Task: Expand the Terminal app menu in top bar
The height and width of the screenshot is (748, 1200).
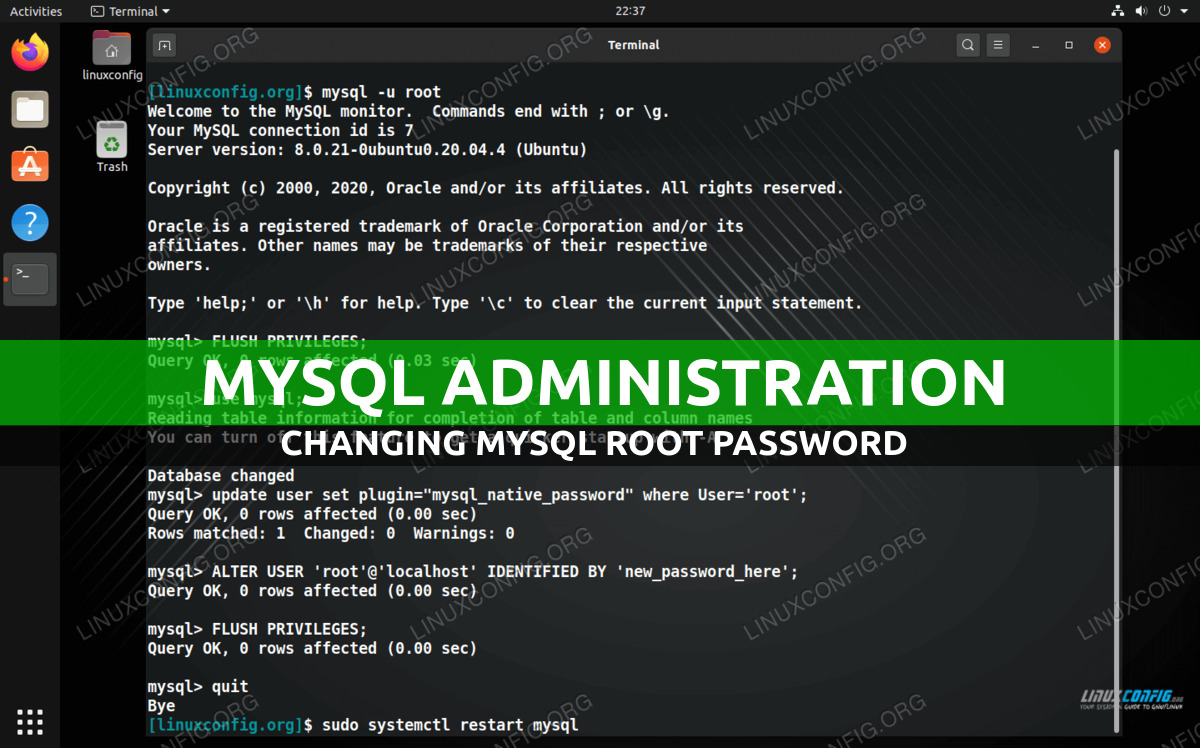Action: tap(130, 11)
